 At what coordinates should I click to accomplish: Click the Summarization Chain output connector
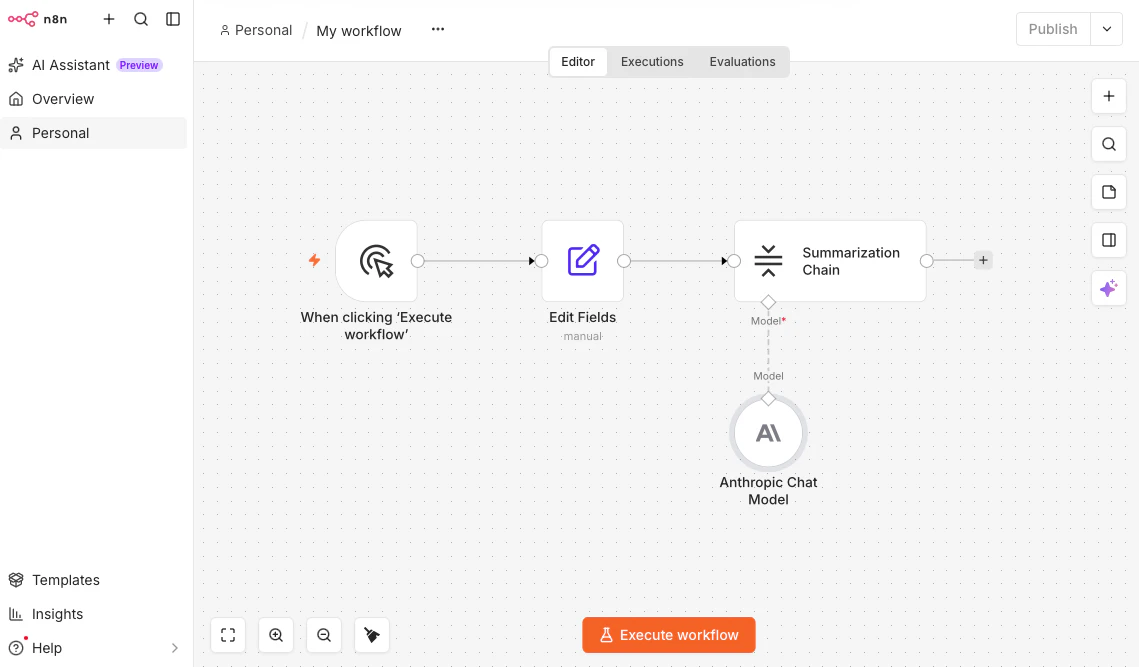pyautogui.click(x=927, y=261)
